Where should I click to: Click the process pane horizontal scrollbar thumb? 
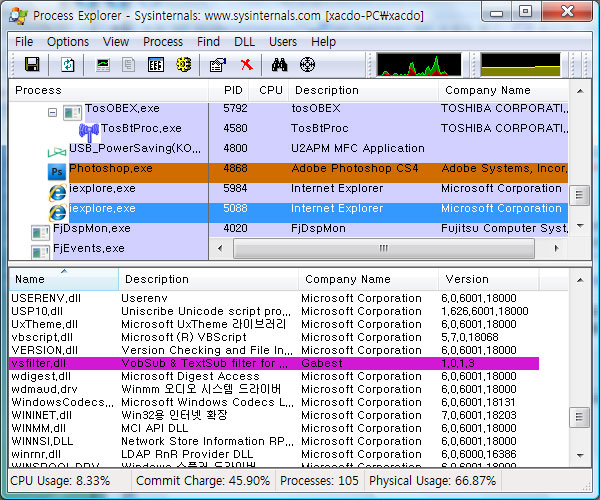coord(384,248)
